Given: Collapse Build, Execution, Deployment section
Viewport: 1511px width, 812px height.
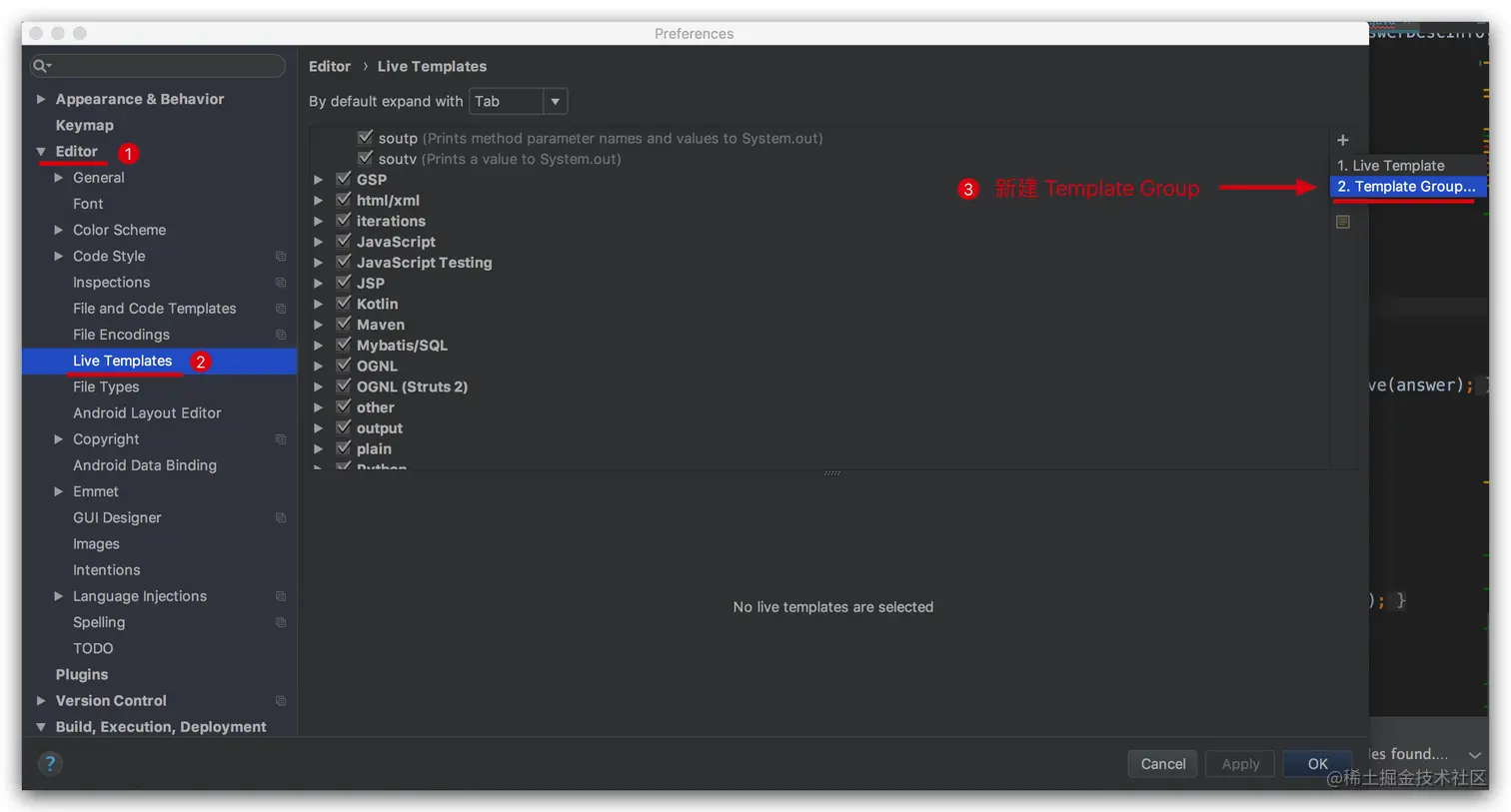Looking at the screenshot, I should tap(41, 727).
